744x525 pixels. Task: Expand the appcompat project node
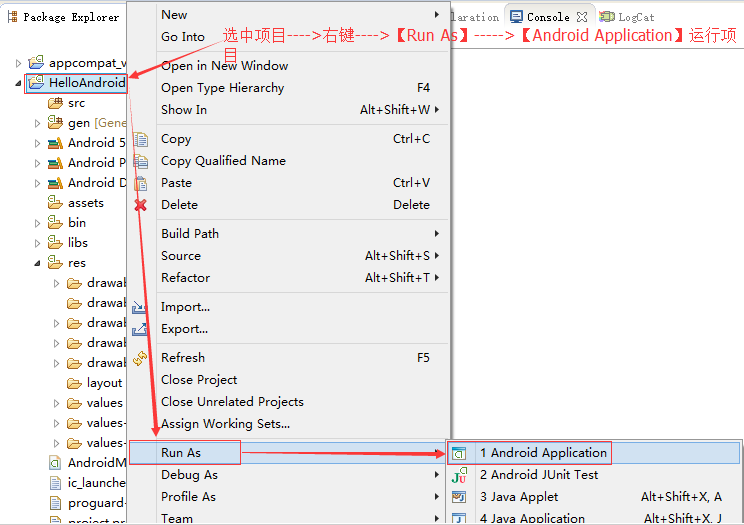[18, 63]
